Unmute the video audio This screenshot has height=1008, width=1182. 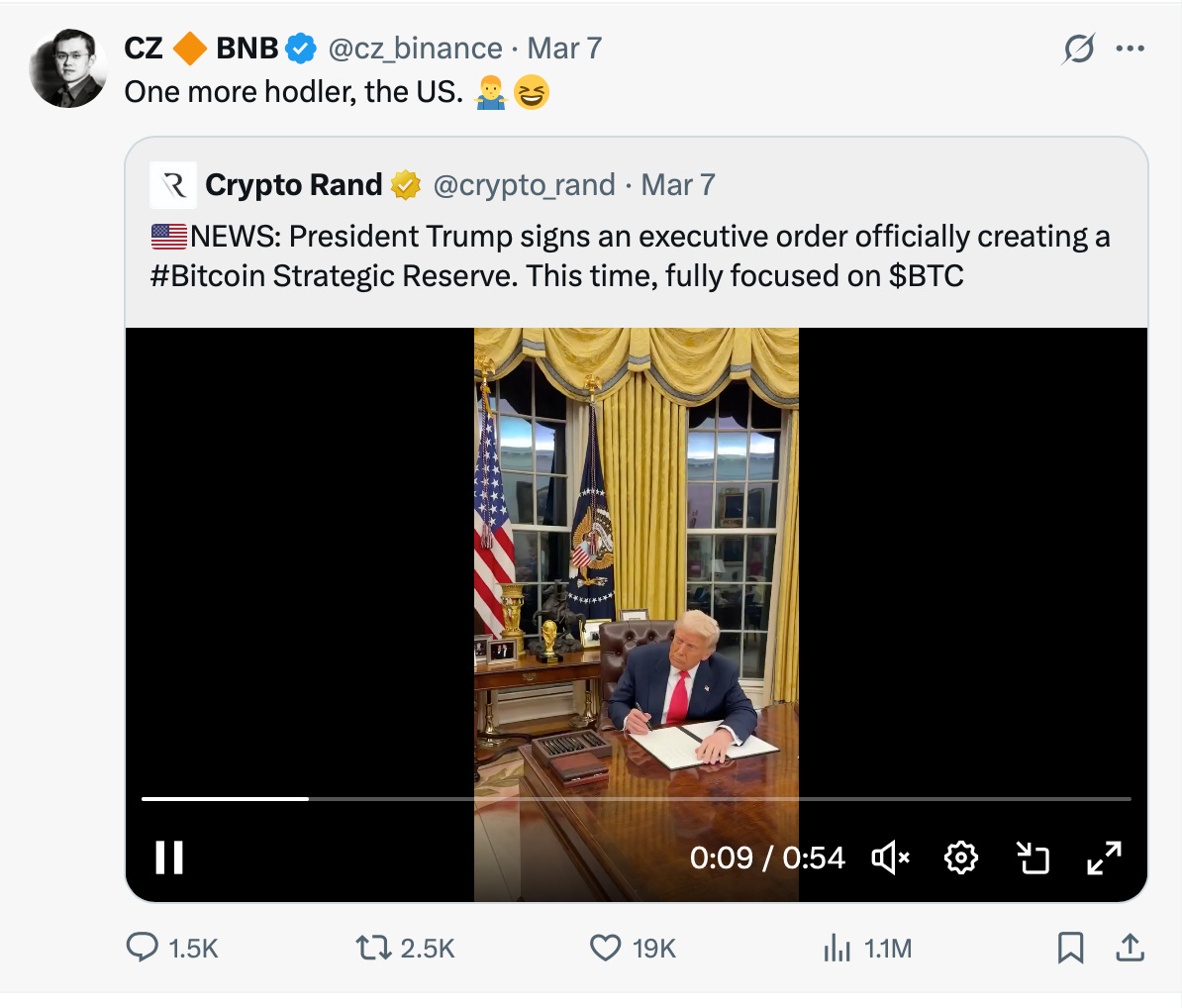coord(888,858)
